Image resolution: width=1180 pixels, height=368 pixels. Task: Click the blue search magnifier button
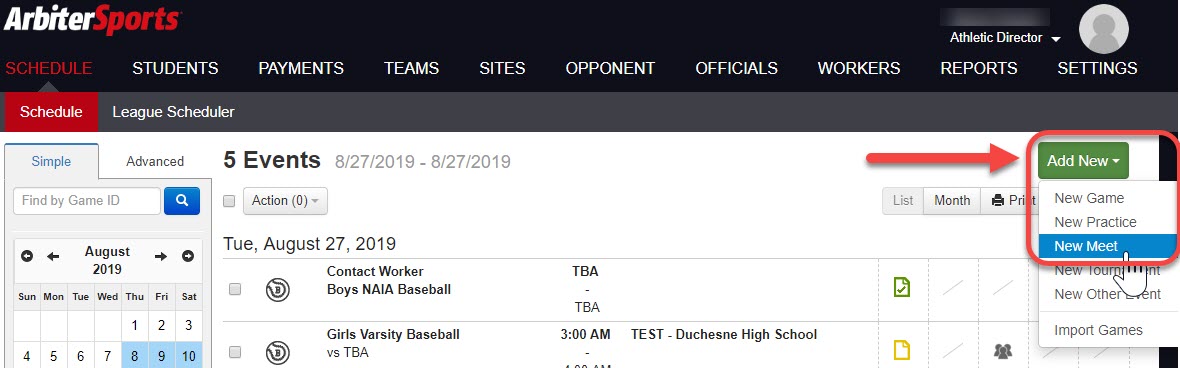(x=181, y=201)
